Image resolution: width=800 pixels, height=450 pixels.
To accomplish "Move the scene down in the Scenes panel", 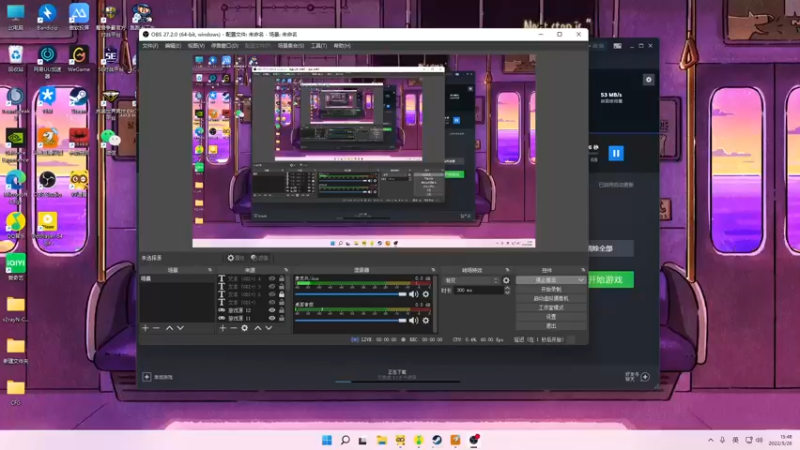I will tap(180, 328).
